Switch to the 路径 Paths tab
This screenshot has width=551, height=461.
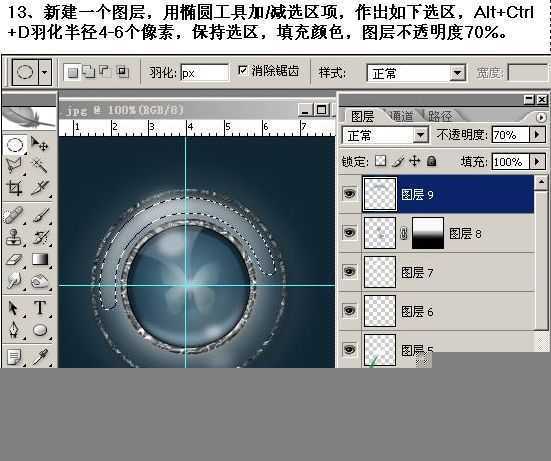pyautogui.click(x=440, y=116)
